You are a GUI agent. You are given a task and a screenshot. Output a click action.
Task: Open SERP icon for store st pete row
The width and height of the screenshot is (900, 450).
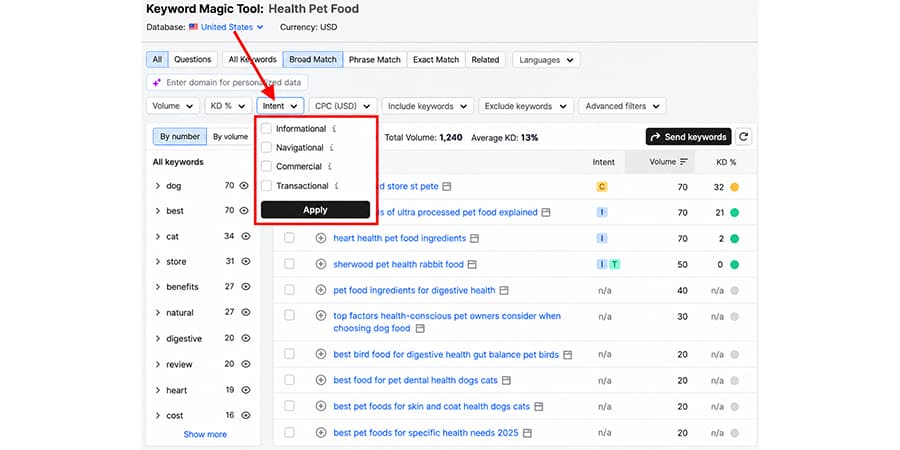(447, 187)
